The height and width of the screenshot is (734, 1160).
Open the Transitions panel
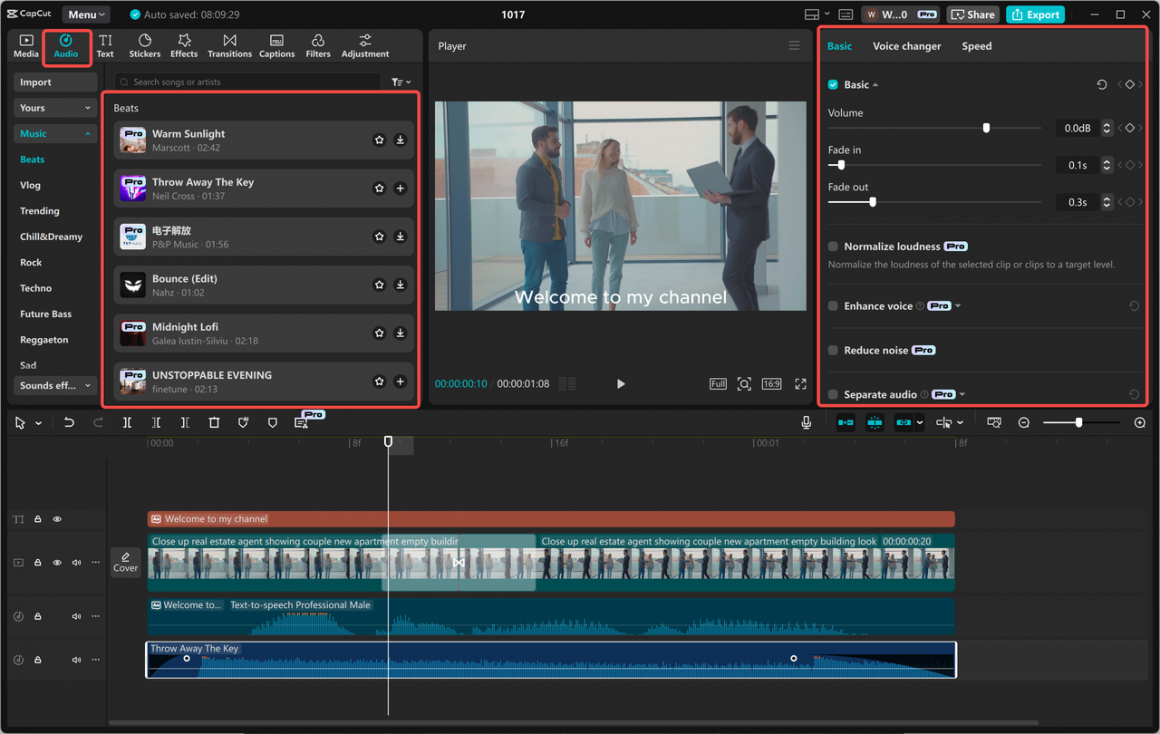tap(229, 45)
